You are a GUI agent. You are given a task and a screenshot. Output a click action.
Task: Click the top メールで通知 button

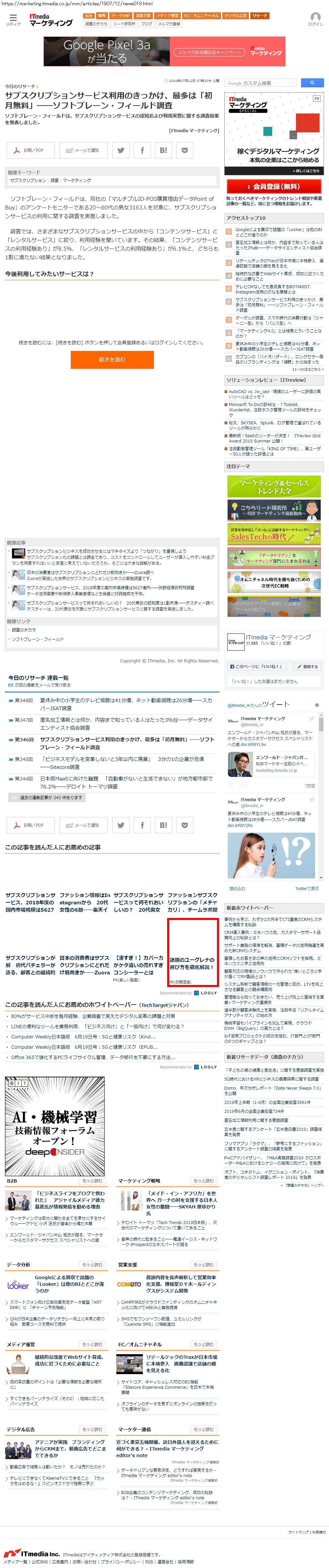coord(83,150)
